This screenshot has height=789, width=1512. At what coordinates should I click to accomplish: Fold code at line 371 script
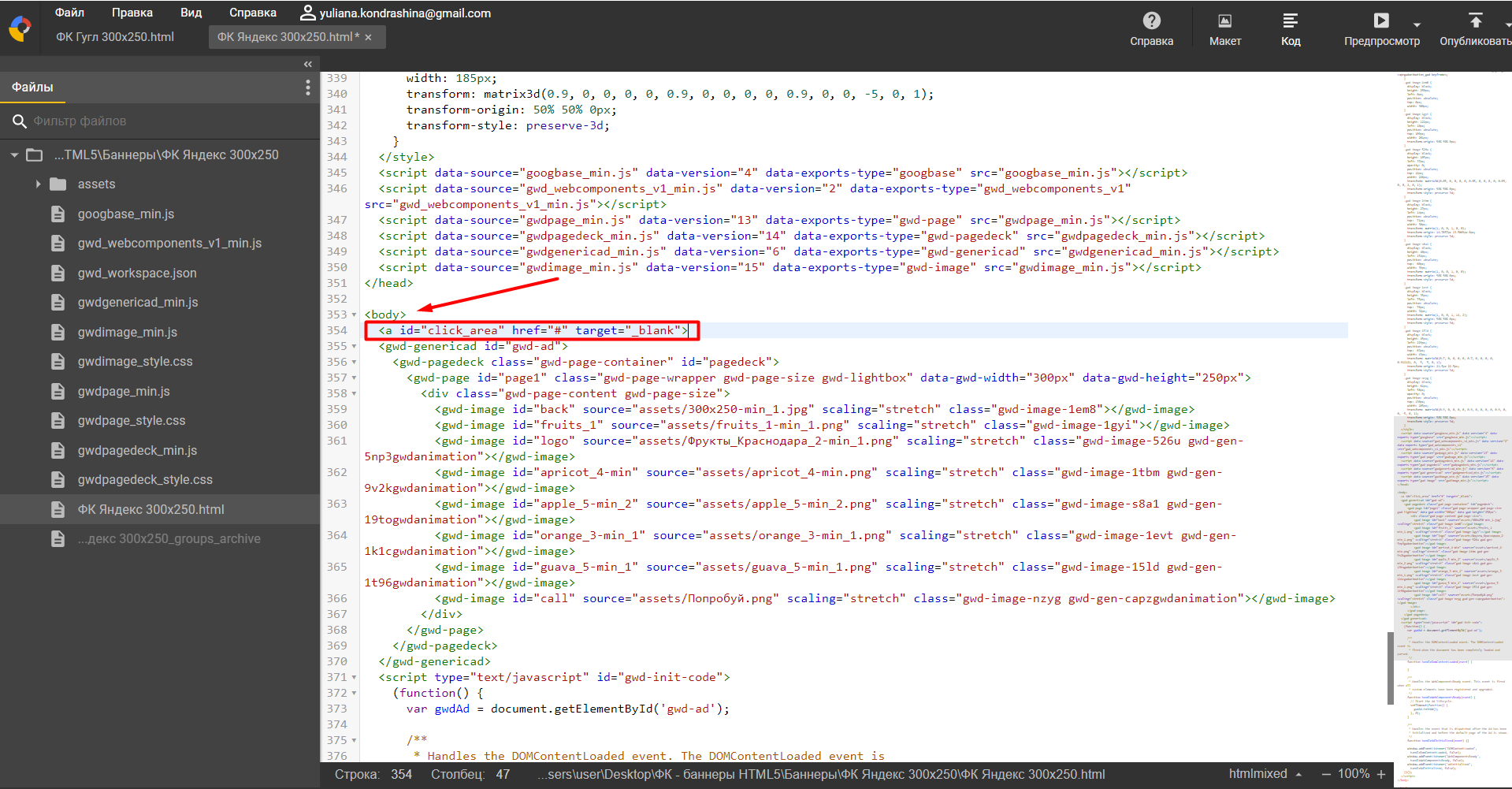354,678
